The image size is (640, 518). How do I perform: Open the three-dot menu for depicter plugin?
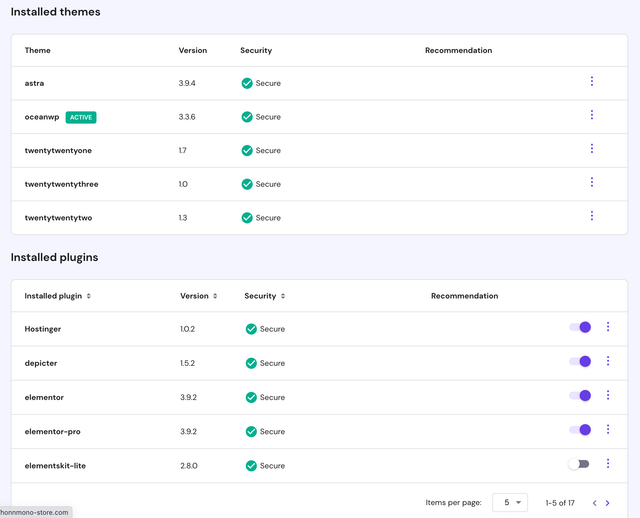click(608, 361)
